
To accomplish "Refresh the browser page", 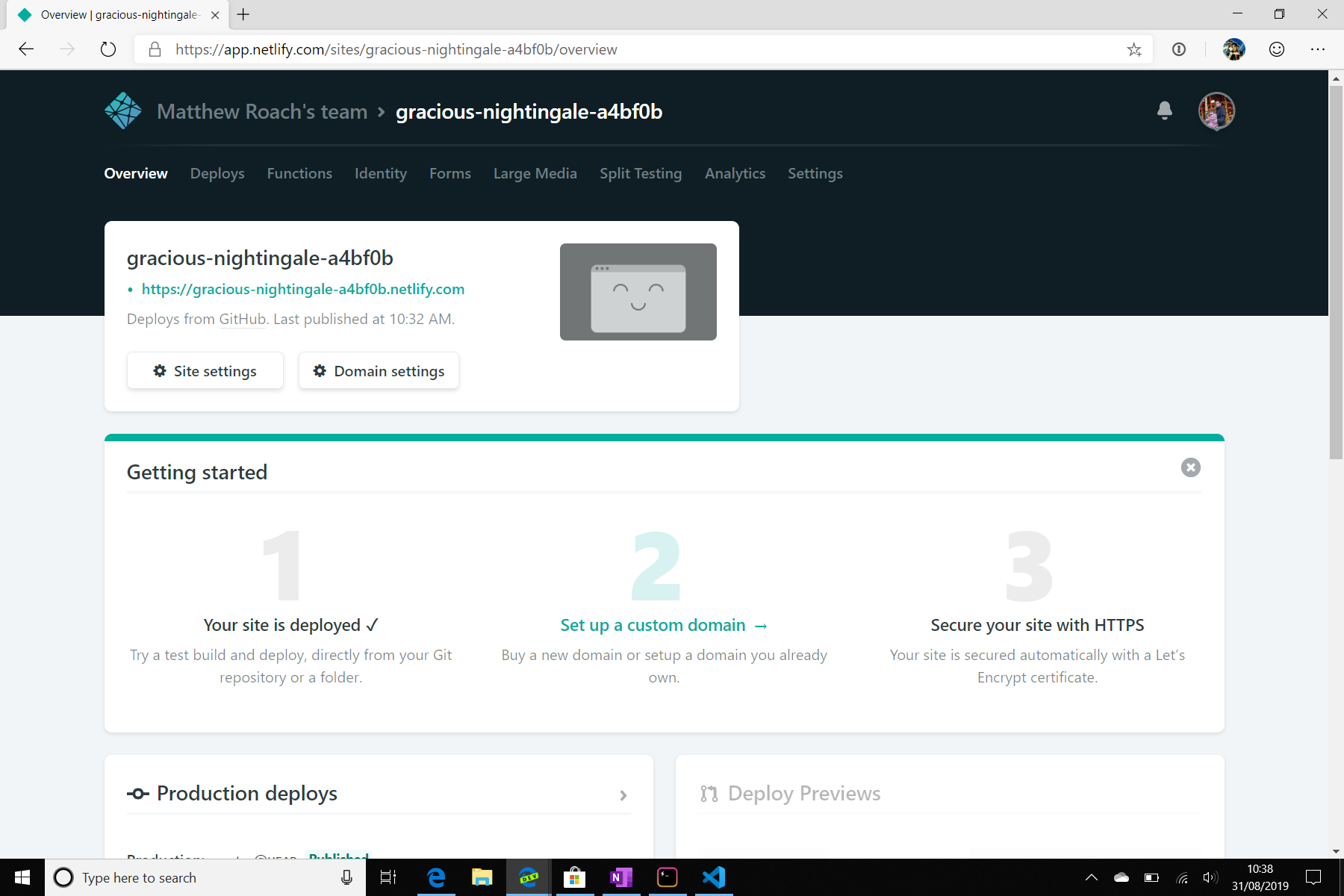I will [108, 50].
